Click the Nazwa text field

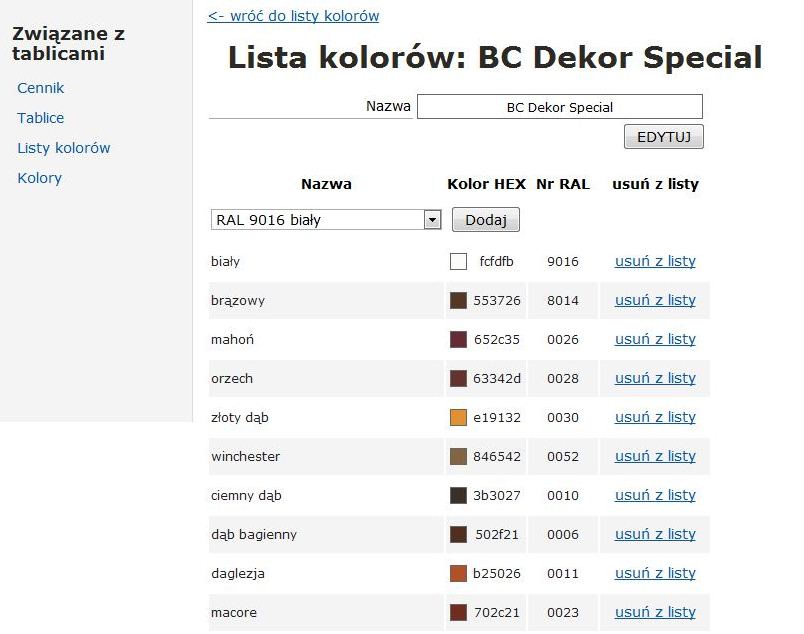(559, 107)
